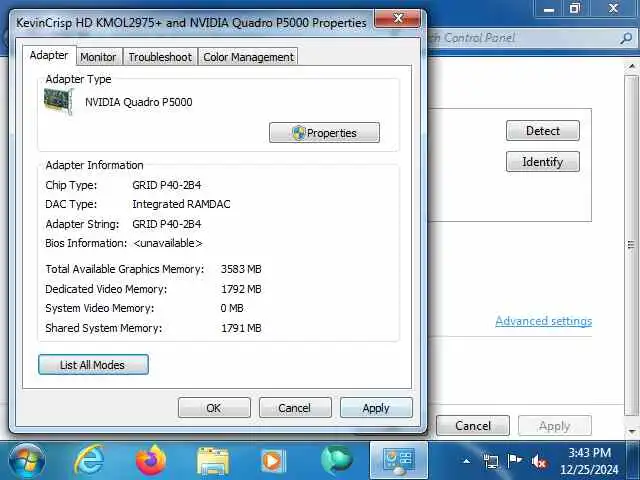Viewport: 640px width, 480px height.
Task: Restore down the Control Panel window
Action: pos(574,8)
